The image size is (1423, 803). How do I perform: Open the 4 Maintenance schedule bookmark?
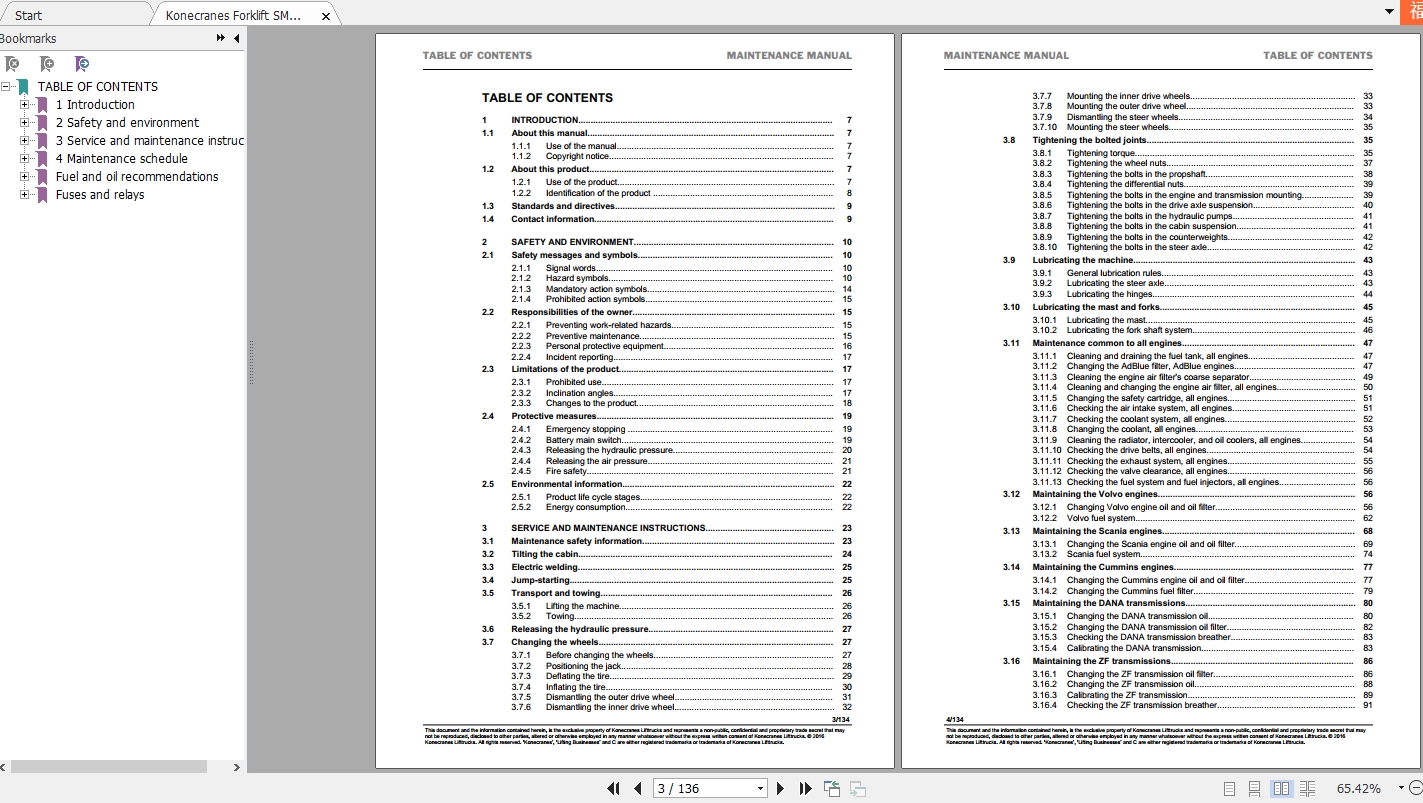click(x=121, y=159)
